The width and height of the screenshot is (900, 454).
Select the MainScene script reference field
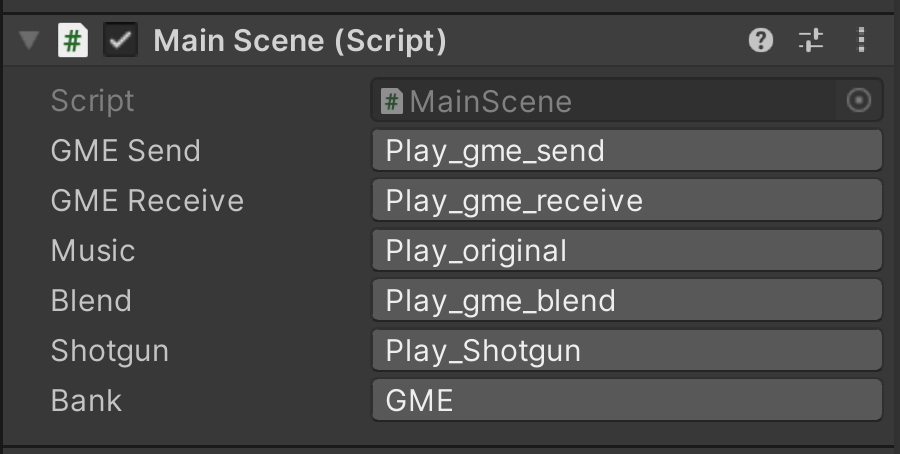point(600,101)
